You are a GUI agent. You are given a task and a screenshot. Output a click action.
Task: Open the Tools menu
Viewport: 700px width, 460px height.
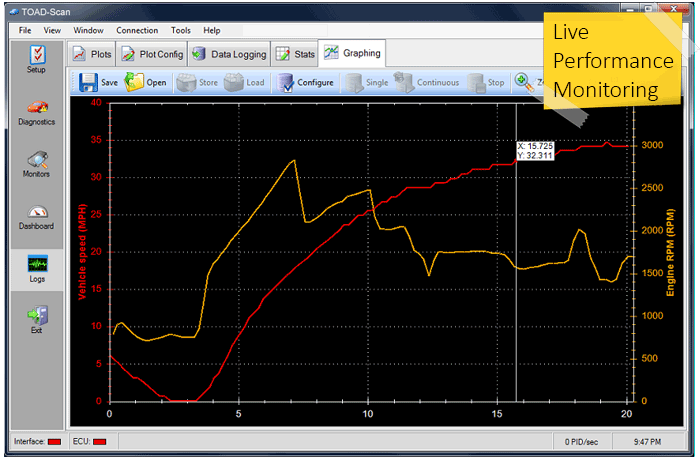coord(181,30)
